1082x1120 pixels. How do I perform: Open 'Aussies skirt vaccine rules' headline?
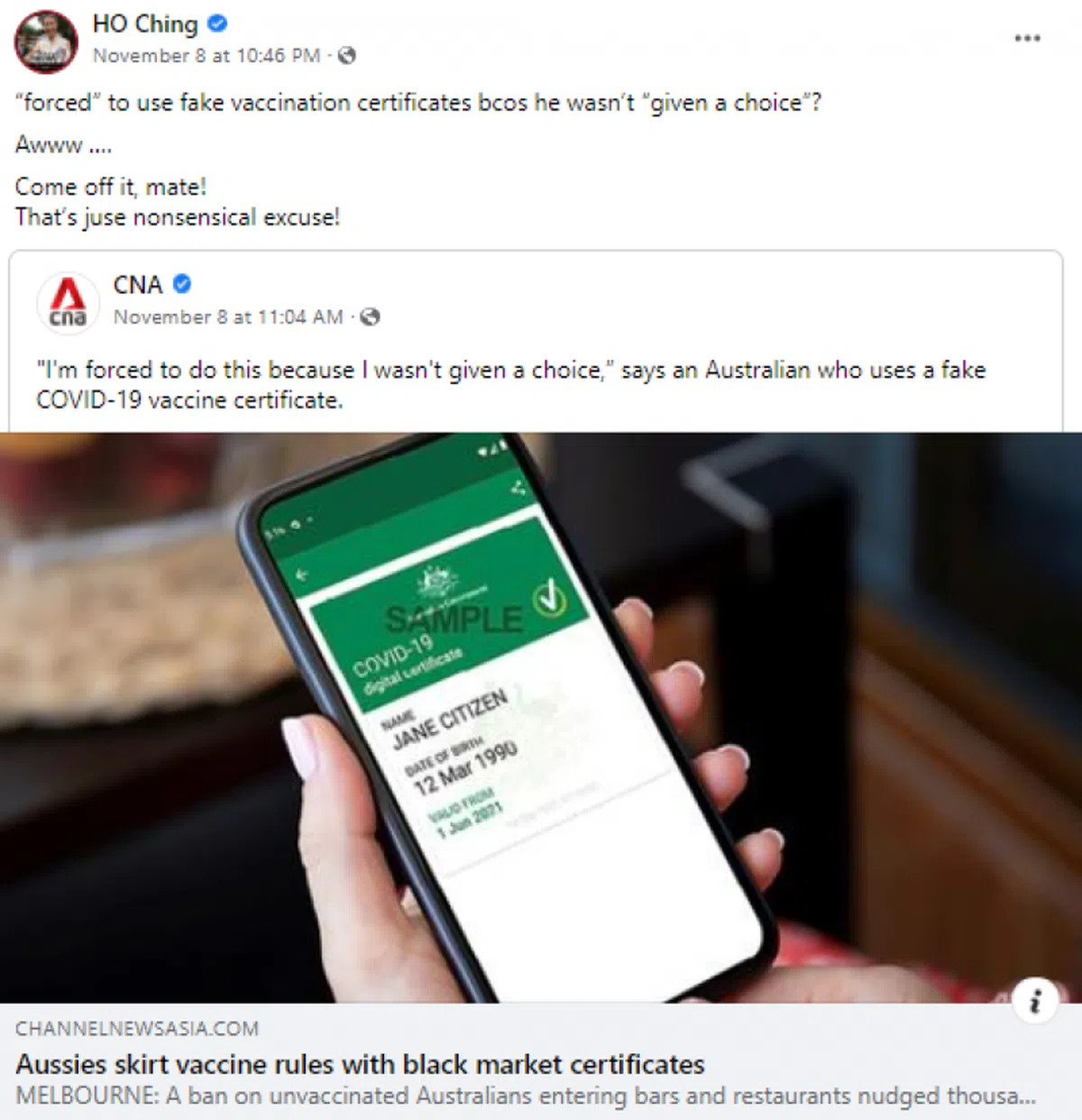pyautogui.click(x=360, y=1064)
